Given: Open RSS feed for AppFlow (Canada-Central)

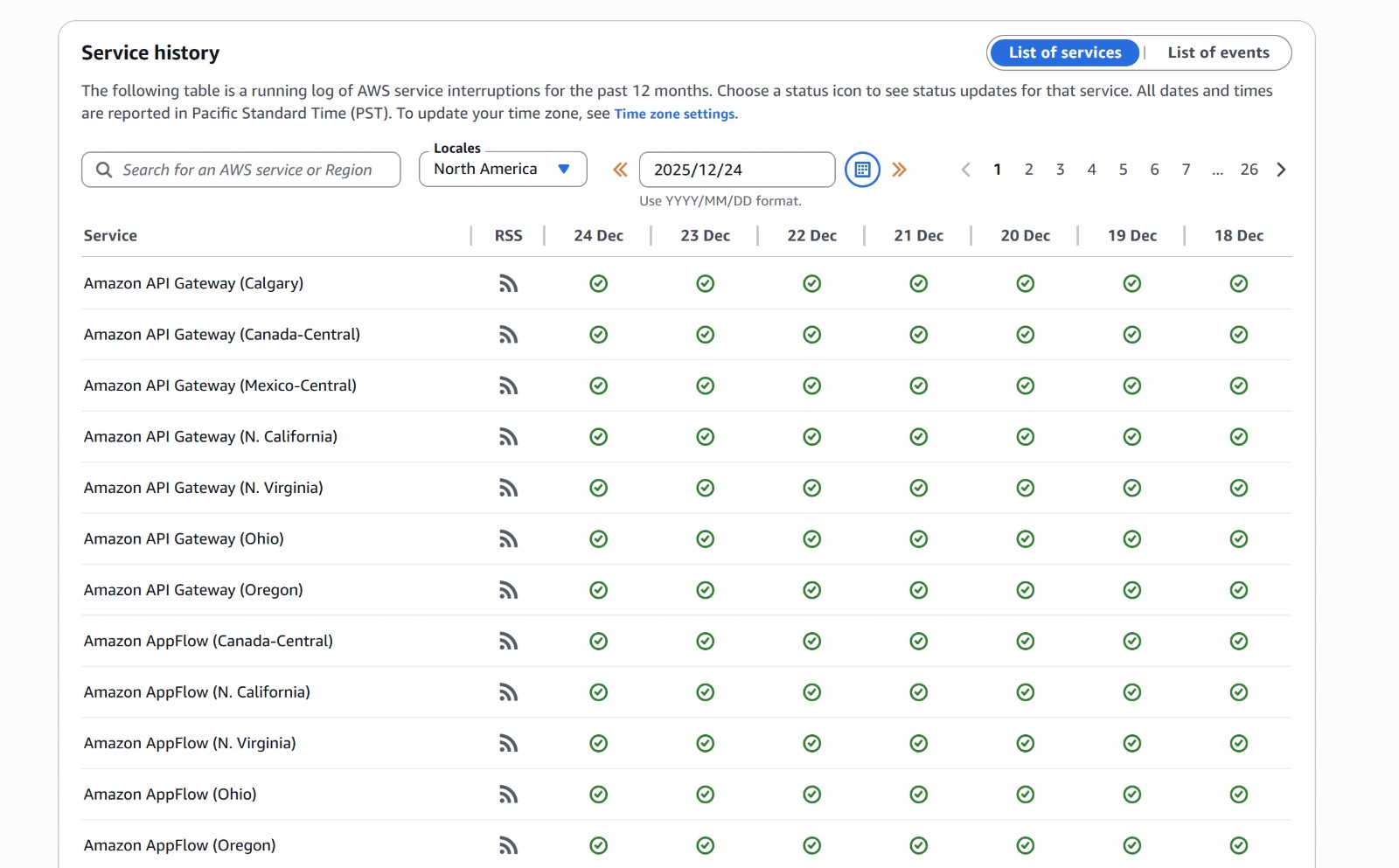Looking at the screenshot, I should 508,642.
